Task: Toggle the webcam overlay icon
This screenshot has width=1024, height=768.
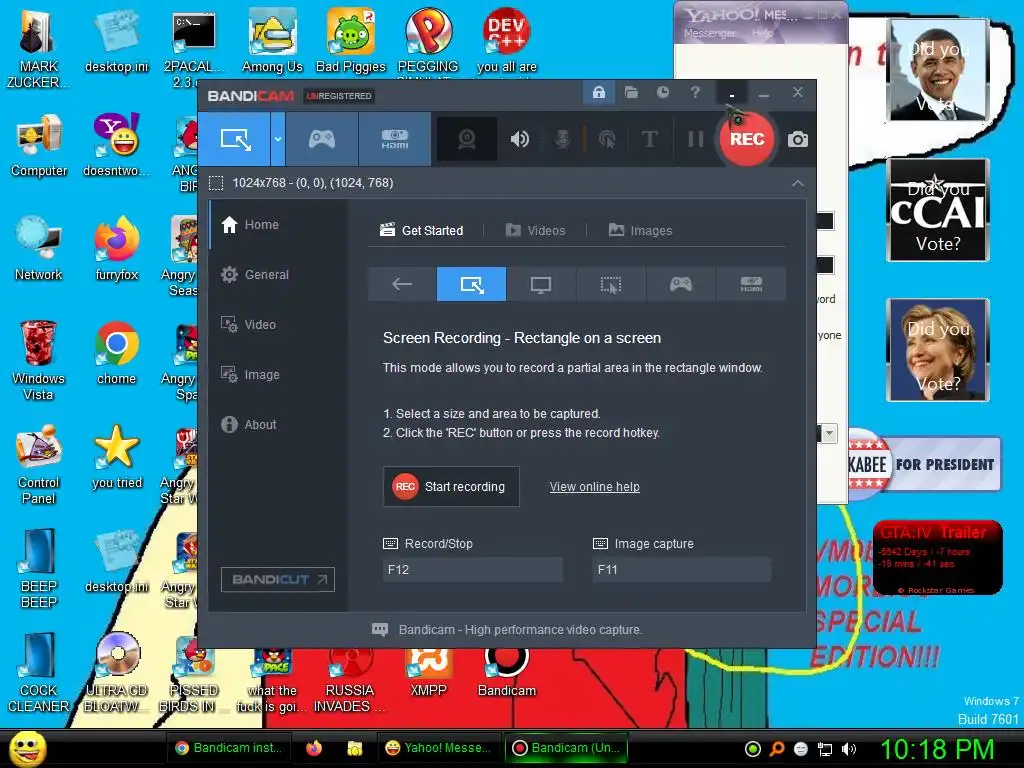Action: pyautogui.click(x=466, y=138)
